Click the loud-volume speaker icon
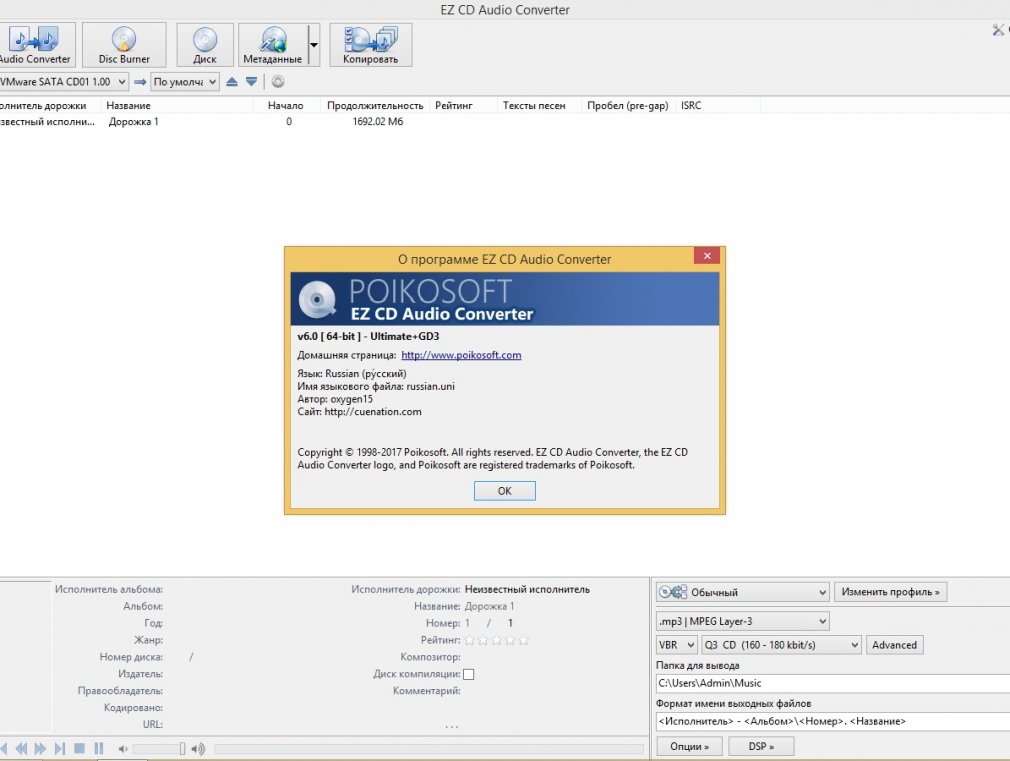 (x=198, y=749)
